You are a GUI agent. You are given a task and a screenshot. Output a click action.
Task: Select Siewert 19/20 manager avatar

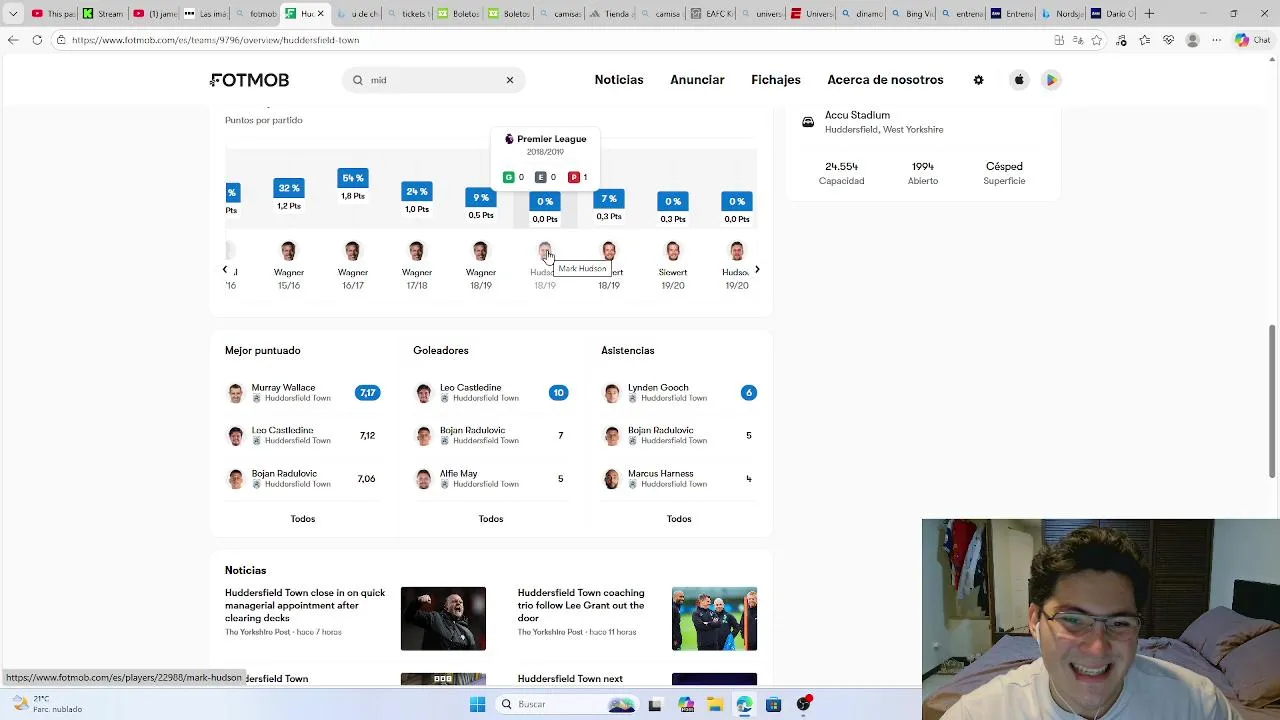(673, 251)
